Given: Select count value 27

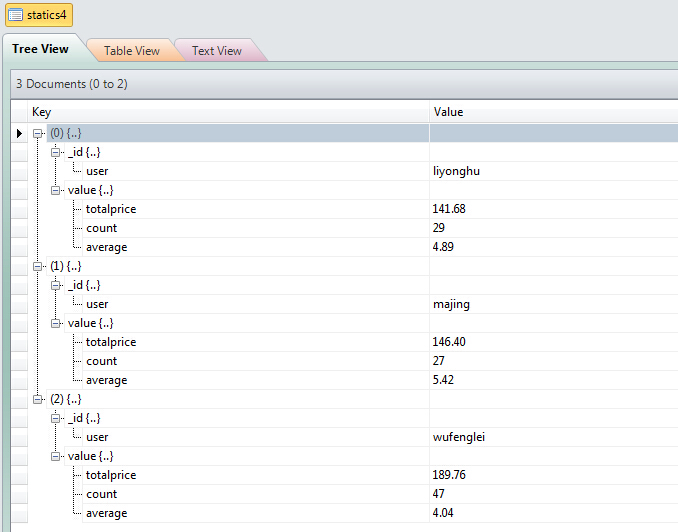Looking at the screenshot, I should 438,361.
